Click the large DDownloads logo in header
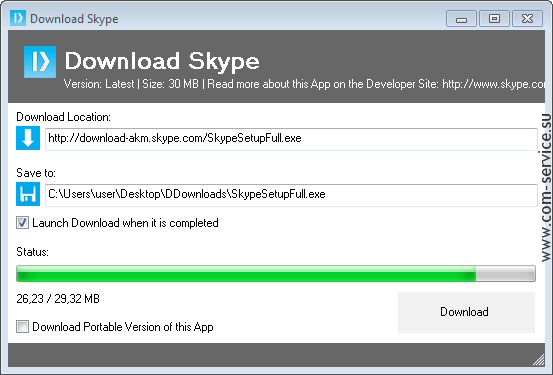Viewport: 553px width, 375px height. point(40,62)
